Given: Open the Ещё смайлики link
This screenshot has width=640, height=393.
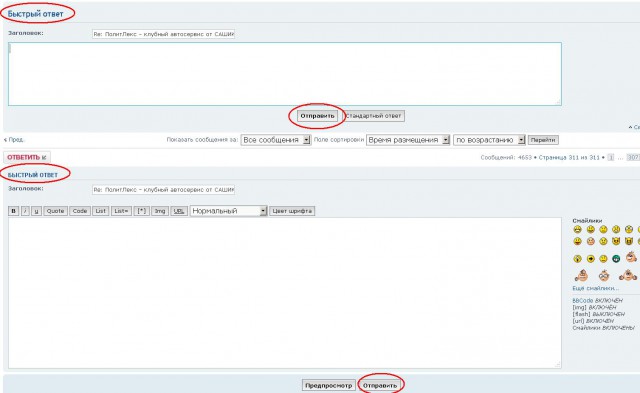Looking at the screenshot, I should point(596,288).
